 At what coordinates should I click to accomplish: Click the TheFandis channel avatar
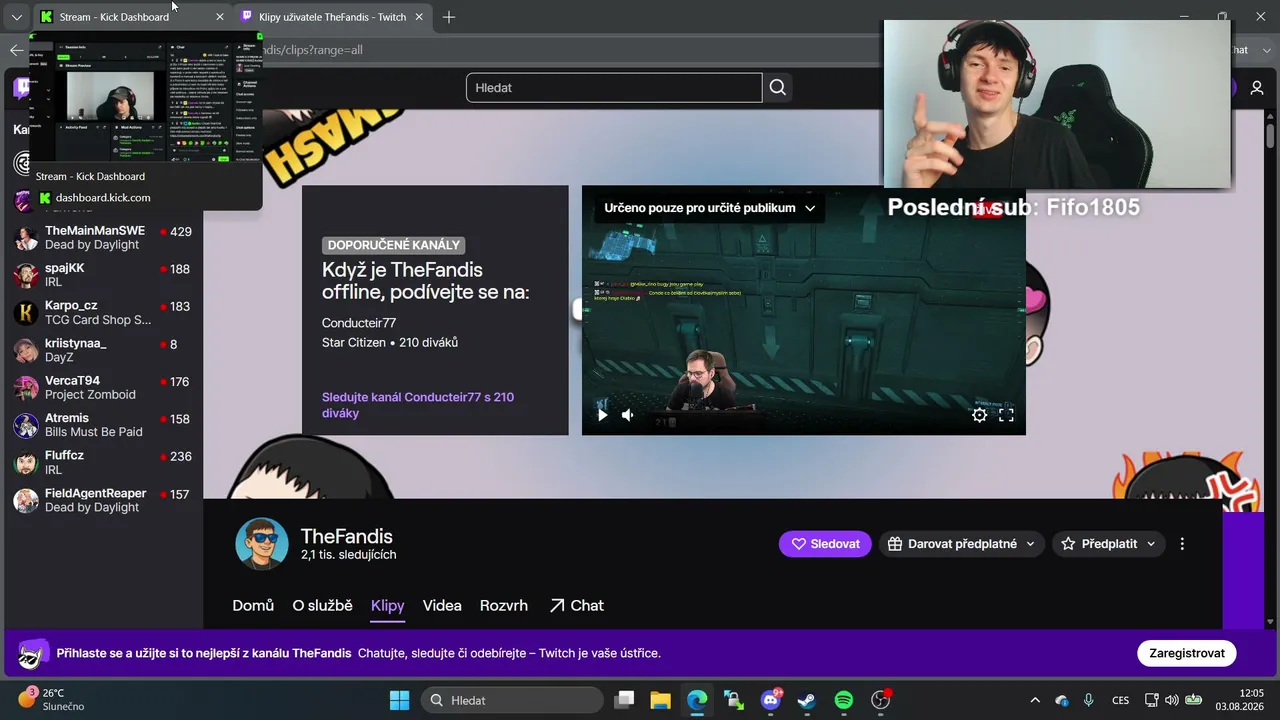262,544
